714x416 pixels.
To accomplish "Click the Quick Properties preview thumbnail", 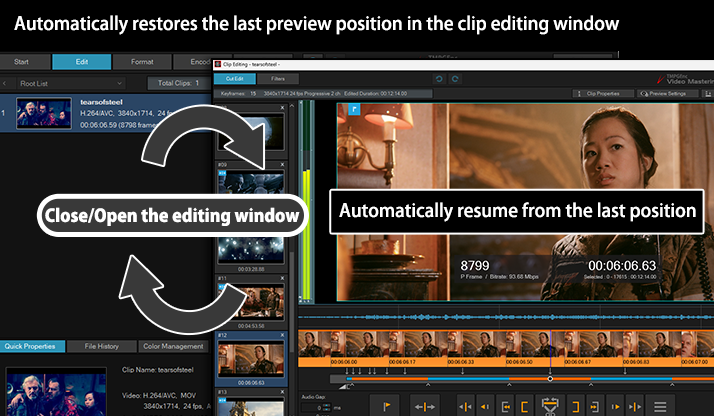I will 56,392.
